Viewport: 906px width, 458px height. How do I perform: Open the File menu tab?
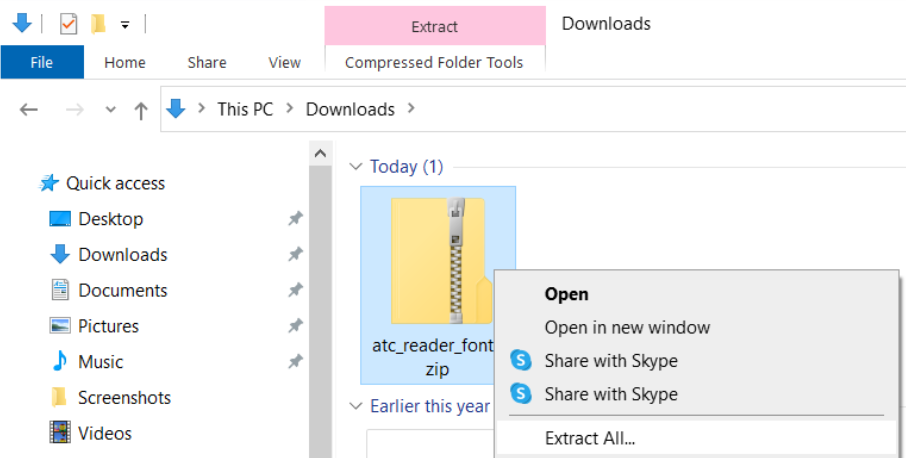(x=42, y=62)
